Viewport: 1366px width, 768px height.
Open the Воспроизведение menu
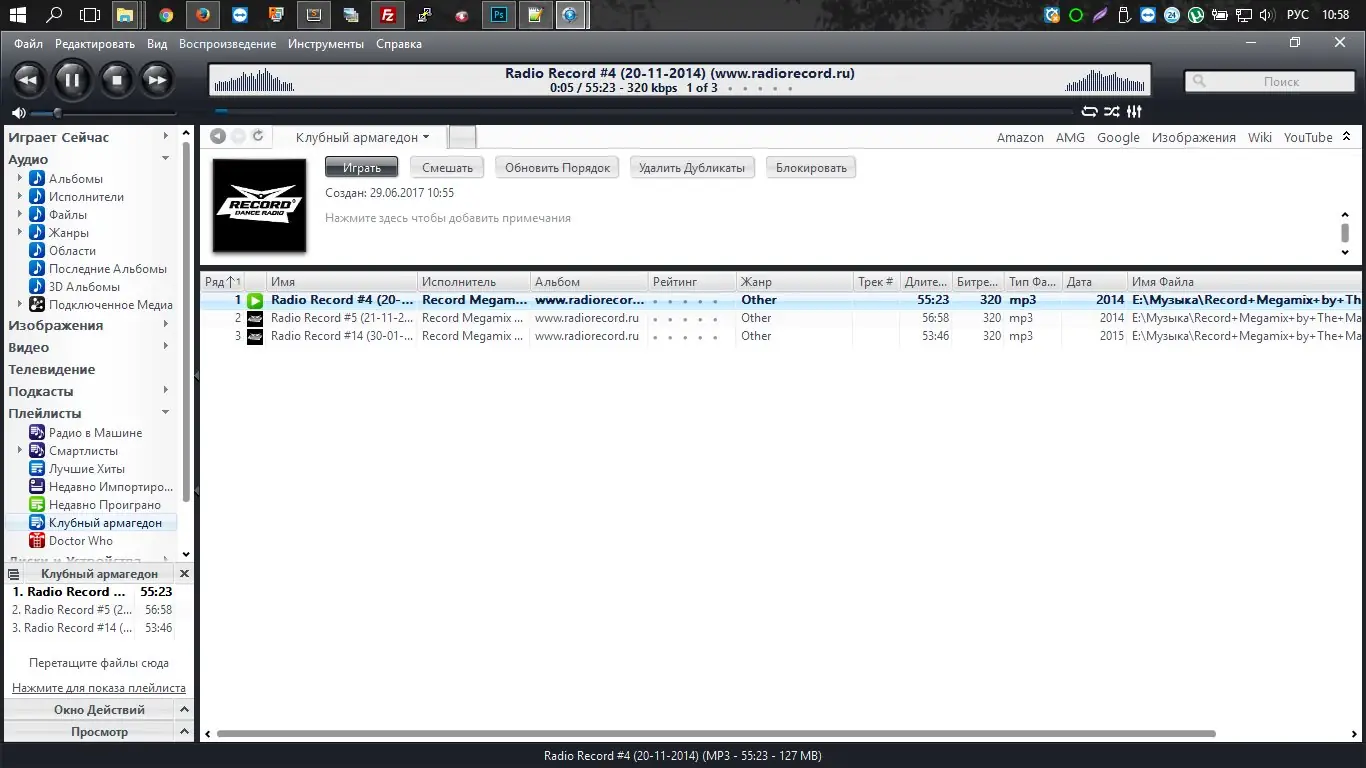click(x=227, y=44)
